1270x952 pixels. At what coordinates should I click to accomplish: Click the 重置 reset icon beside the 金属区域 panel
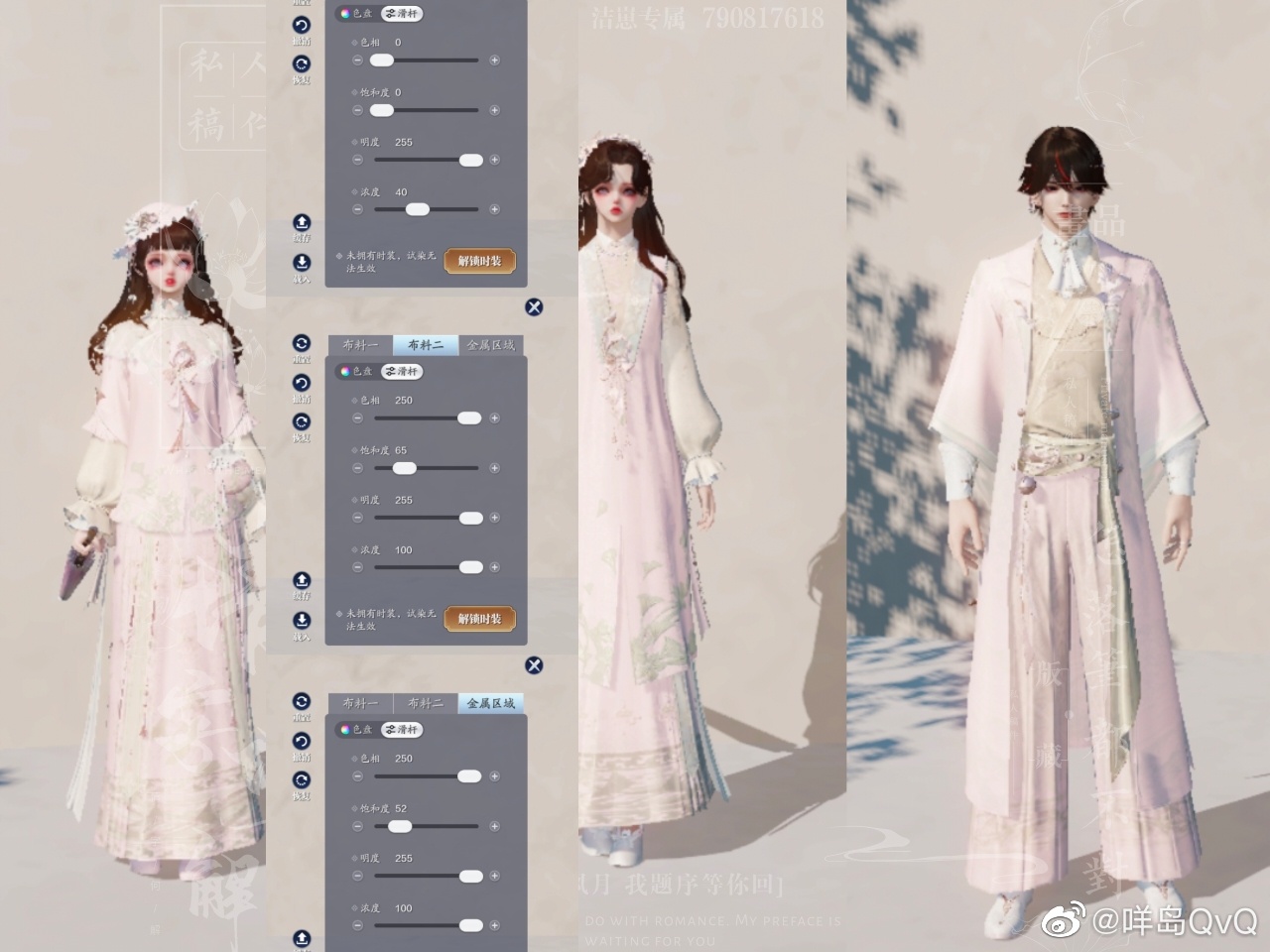[x=302, y=702]
